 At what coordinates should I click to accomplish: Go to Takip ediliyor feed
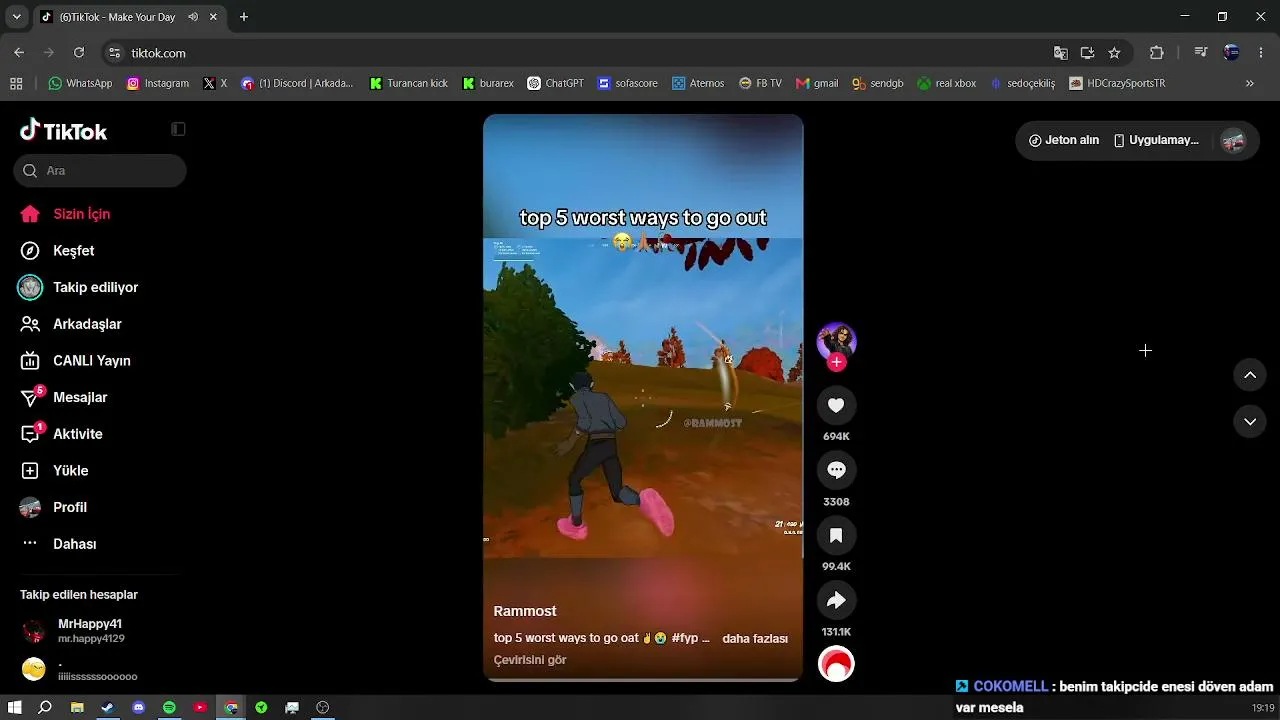[79, 288]
